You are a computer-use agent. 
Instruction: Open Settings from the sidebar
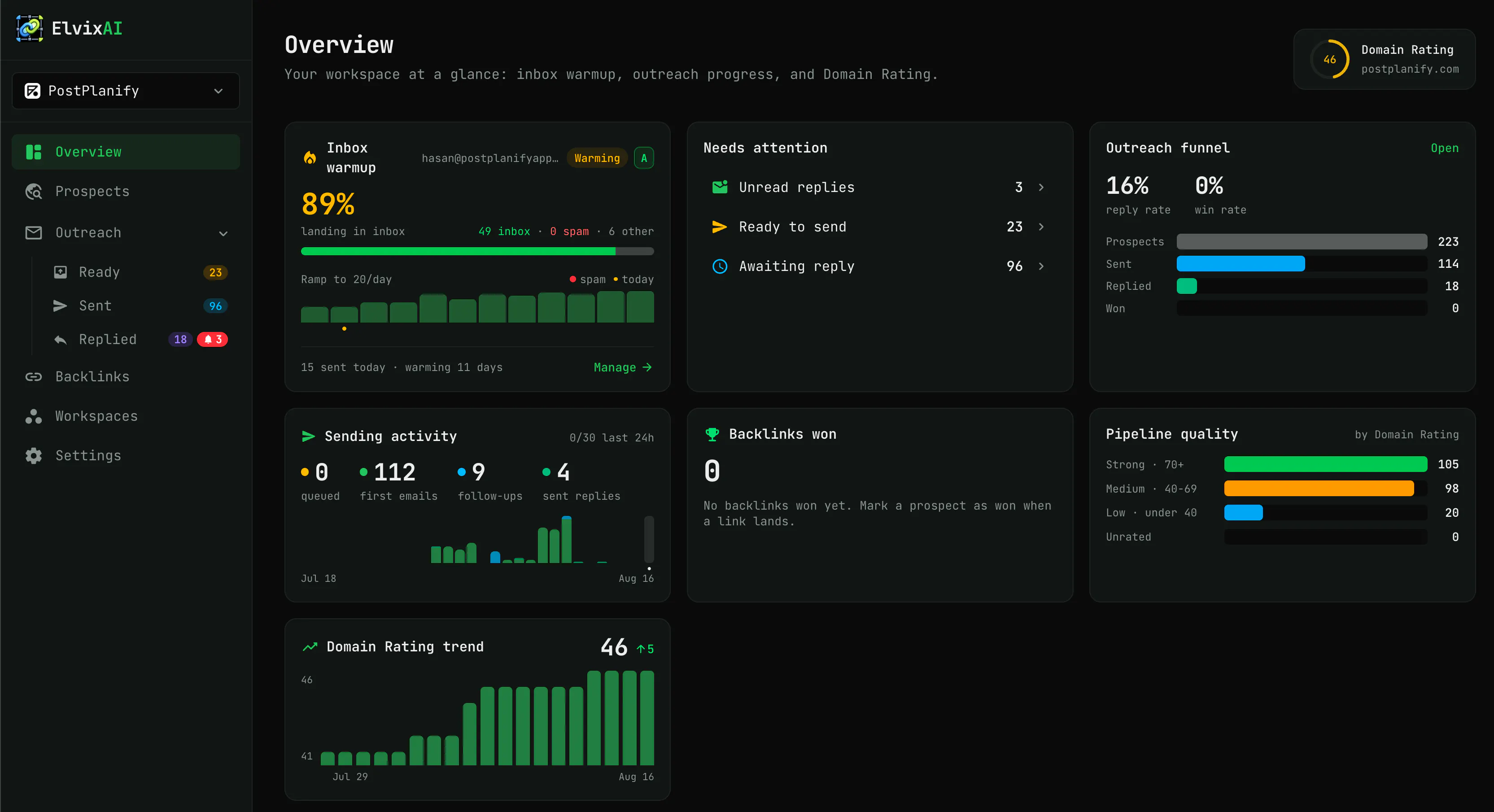(126, 456)
